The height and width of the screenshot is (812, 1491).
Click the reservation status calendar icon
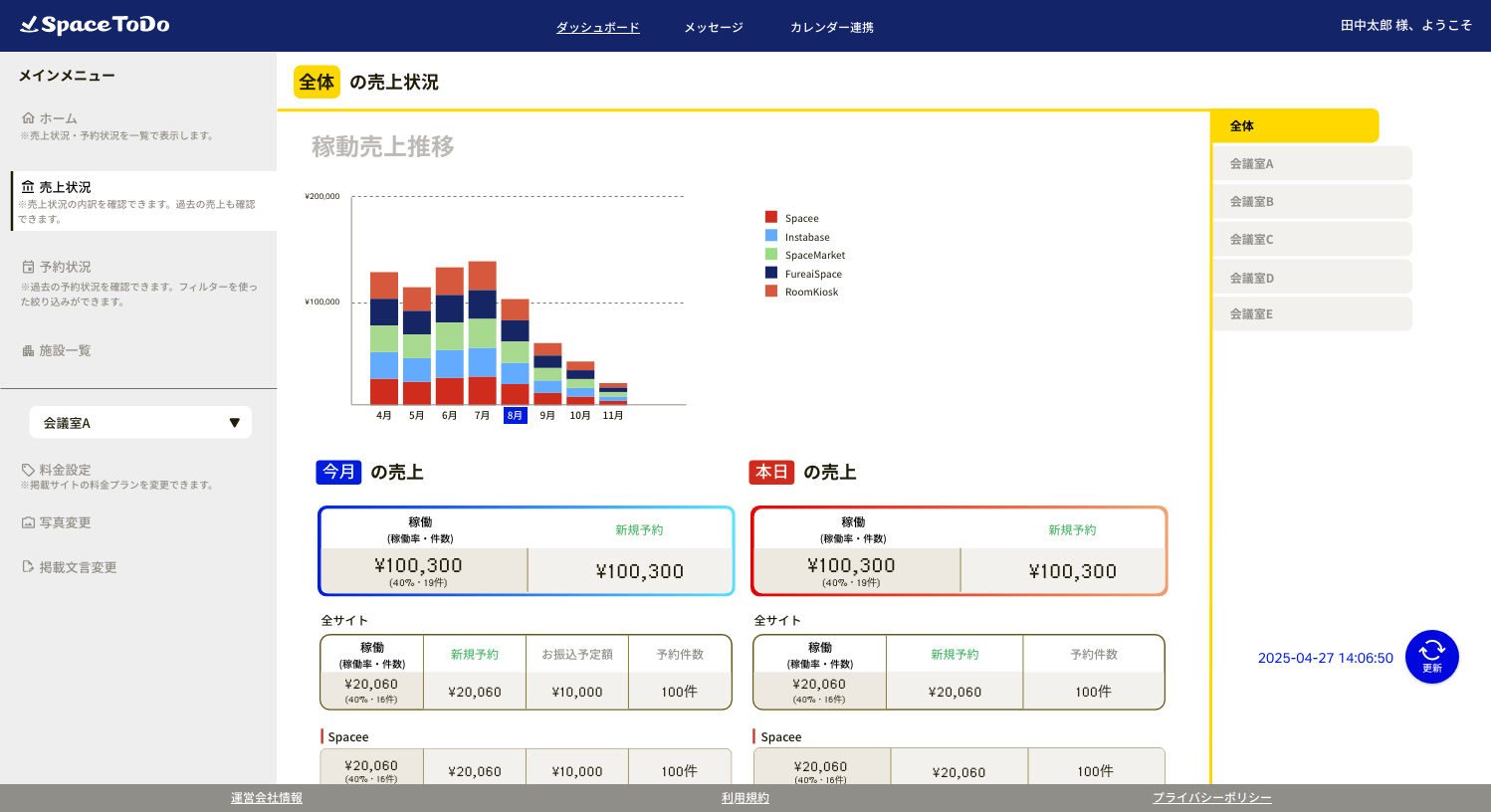tap(28, 267)
